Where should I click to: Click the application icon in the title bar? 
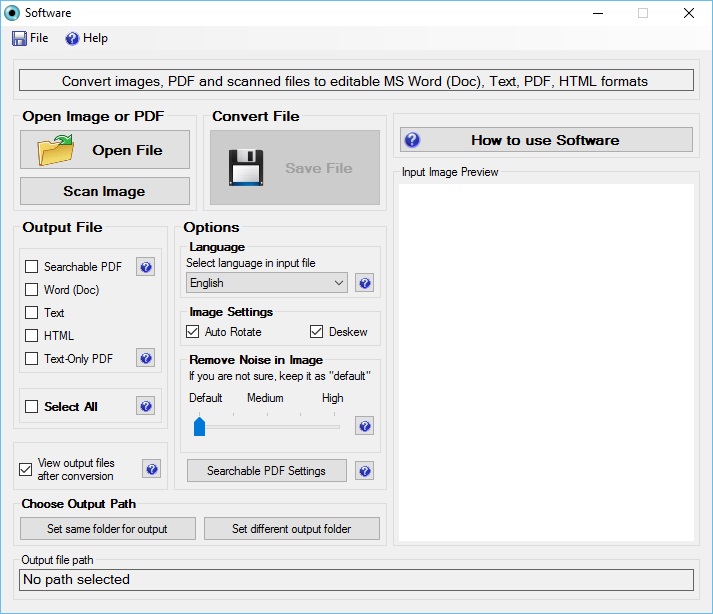12,13
